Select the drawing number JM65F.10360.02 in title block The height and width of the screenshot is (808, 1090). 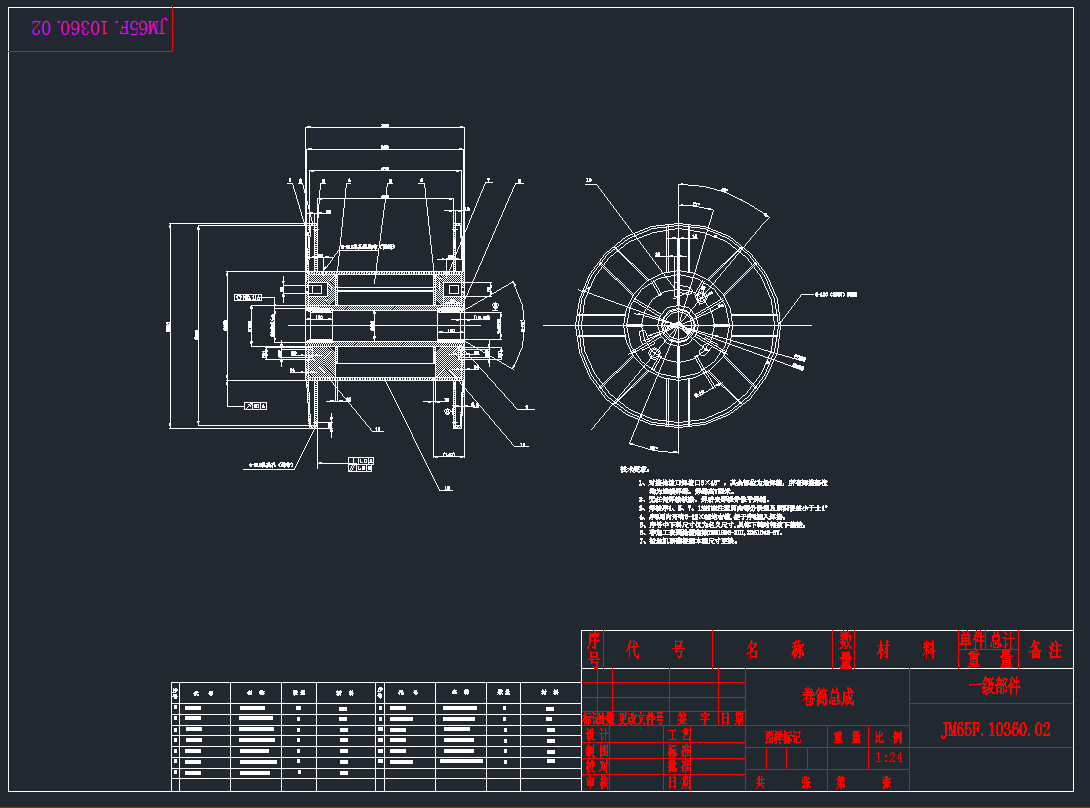coord(995,729)
